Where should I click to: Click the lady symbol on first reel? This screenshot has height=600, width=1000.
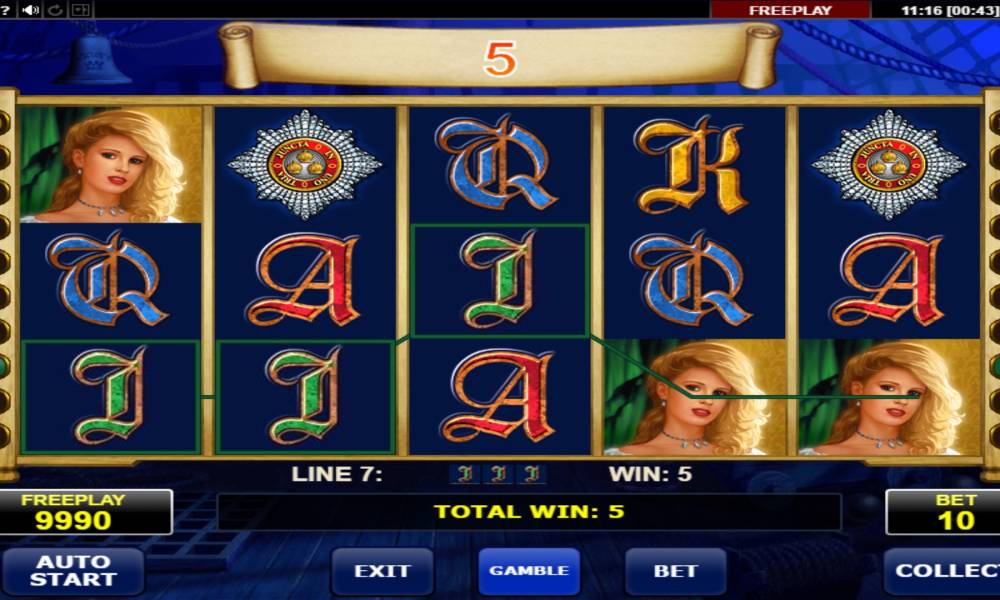click(111, 165)
